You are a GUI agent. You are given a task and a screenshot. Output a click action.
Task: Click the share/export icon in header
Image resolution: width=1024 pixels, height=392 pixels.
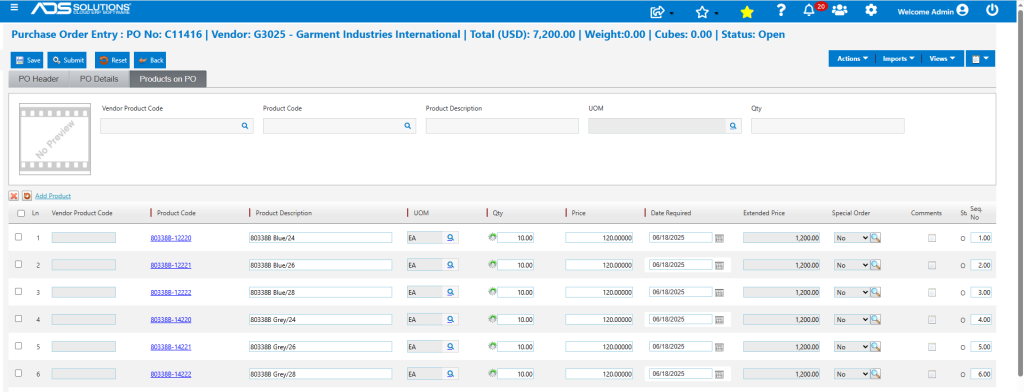(658, 11)
